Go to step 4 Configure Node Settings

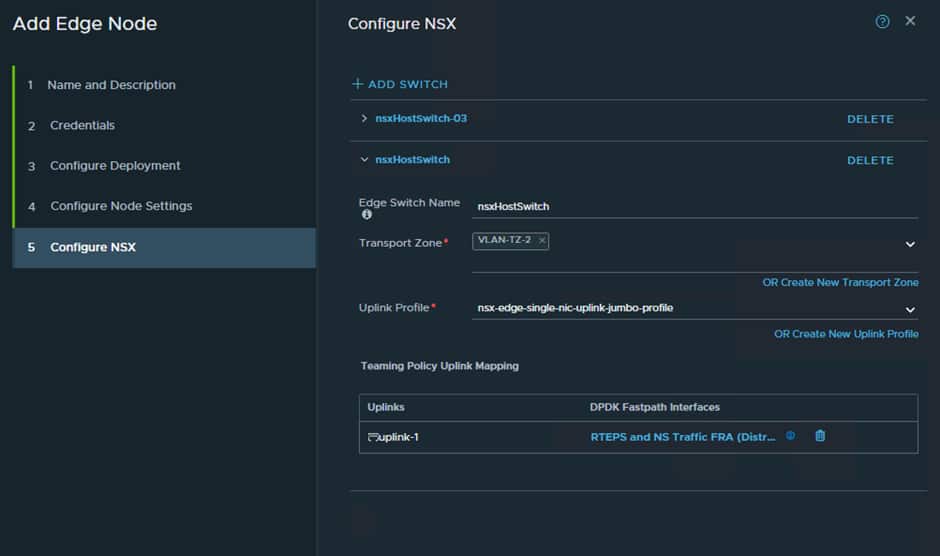[110, 206]
